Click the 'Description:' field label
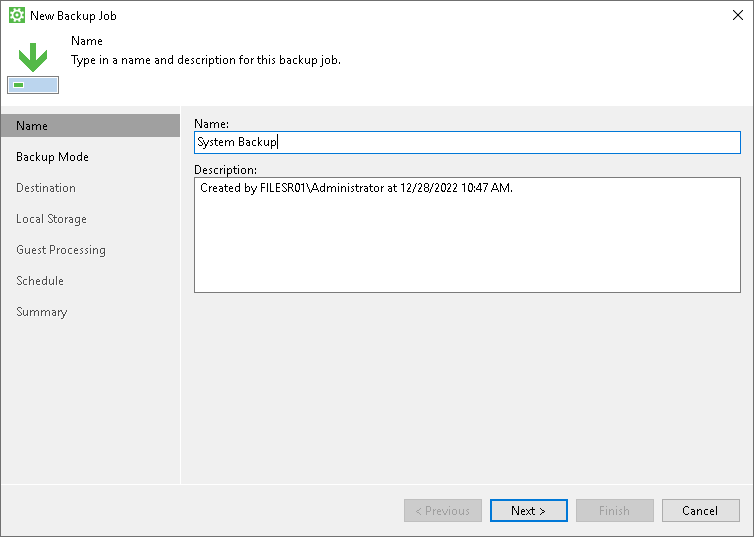The width and height of the screenshot is (754, 537). point(226,170)
